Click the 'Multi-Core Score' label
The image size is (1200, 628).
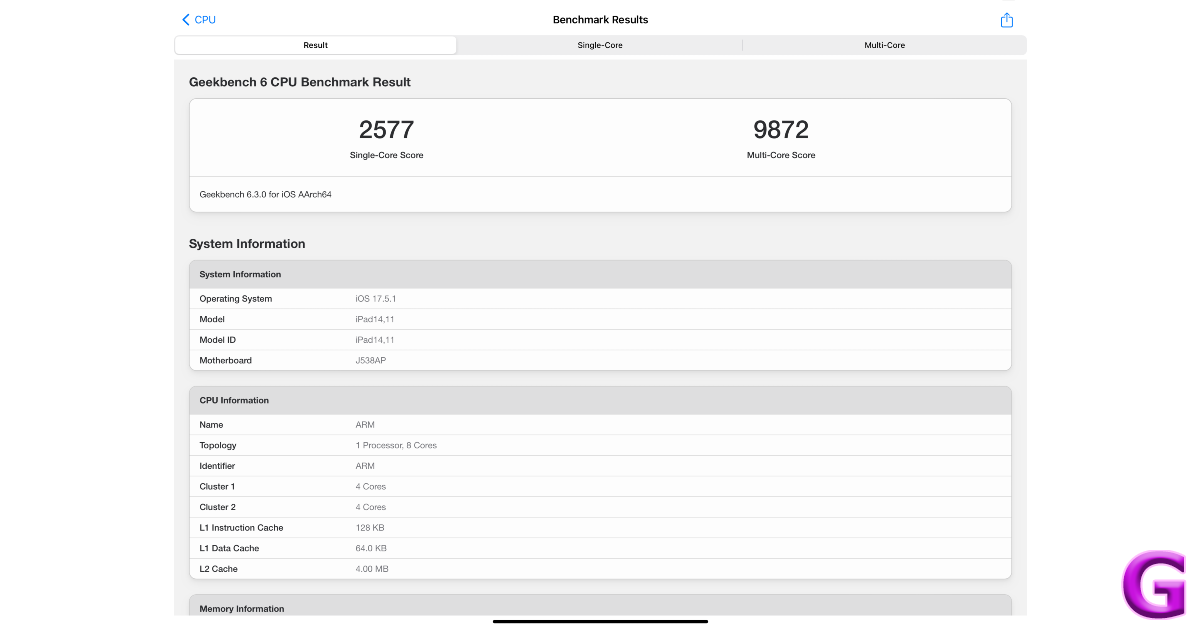[781, 155]
